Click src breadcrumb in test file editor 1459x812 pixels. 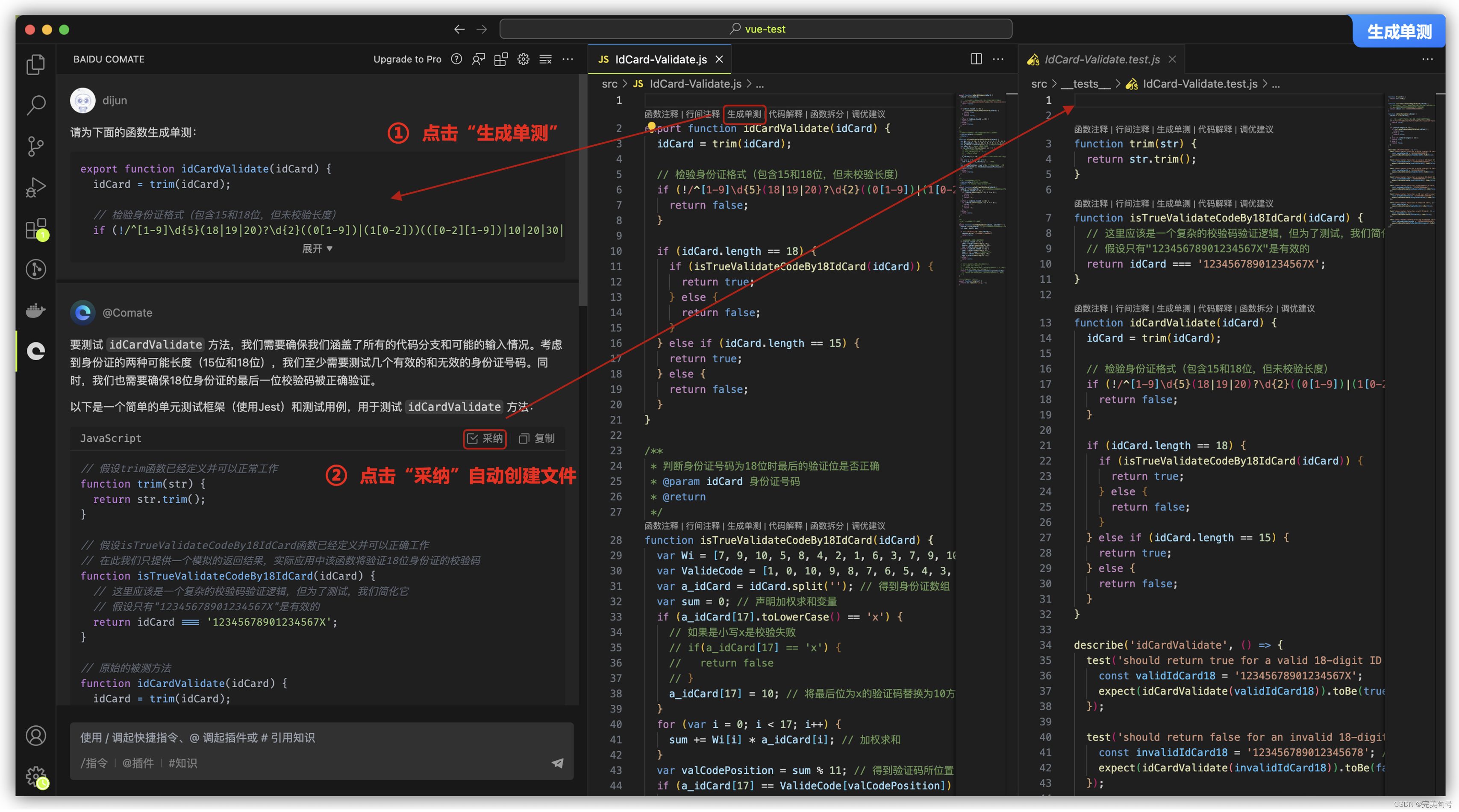click(1039, 84)
